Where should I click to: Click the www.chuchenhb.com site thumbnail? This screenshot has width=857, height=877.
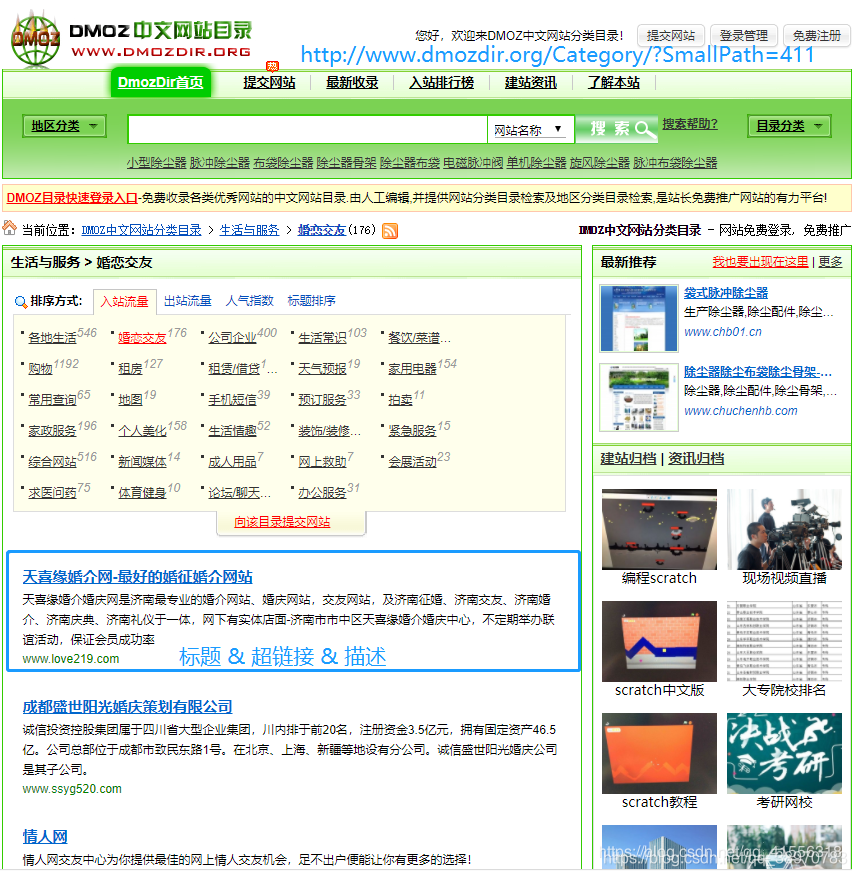(639, 398)
